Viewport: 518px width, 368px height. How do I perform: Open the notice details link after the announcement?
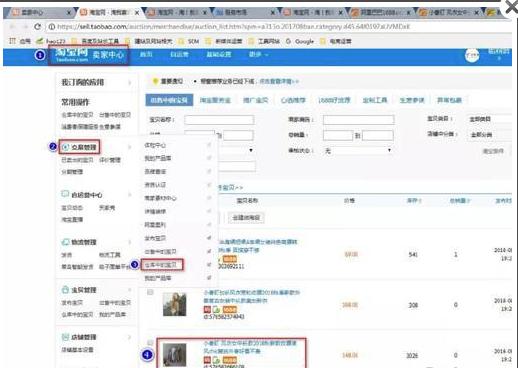(279, 81)
